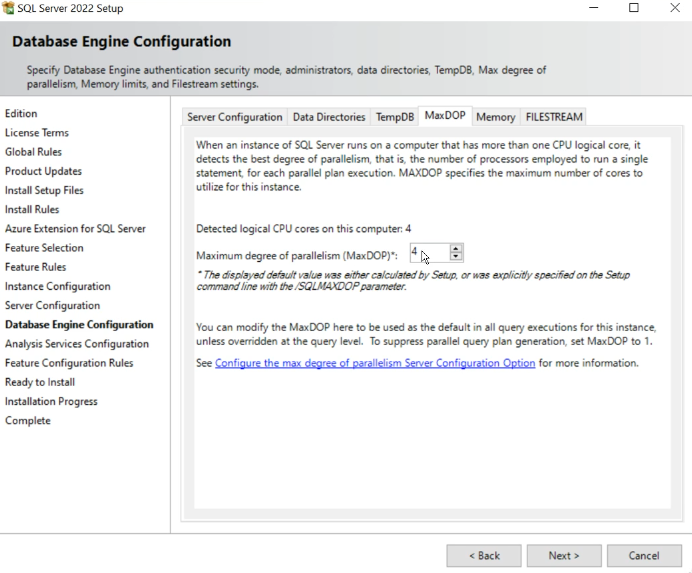
Task: Click Installation Progress in the sidebar
Action: point(51,401)
